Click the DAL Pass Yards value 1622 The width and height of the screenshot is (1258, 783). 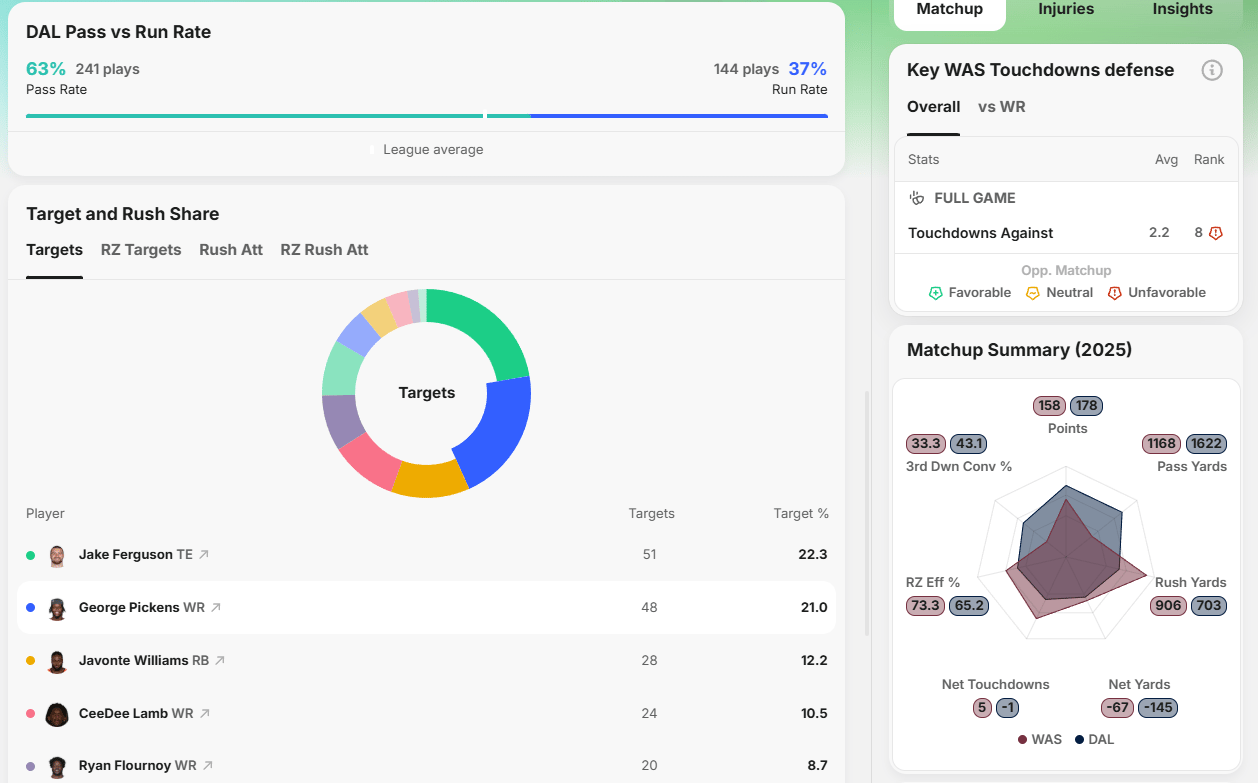(1206, 443)
